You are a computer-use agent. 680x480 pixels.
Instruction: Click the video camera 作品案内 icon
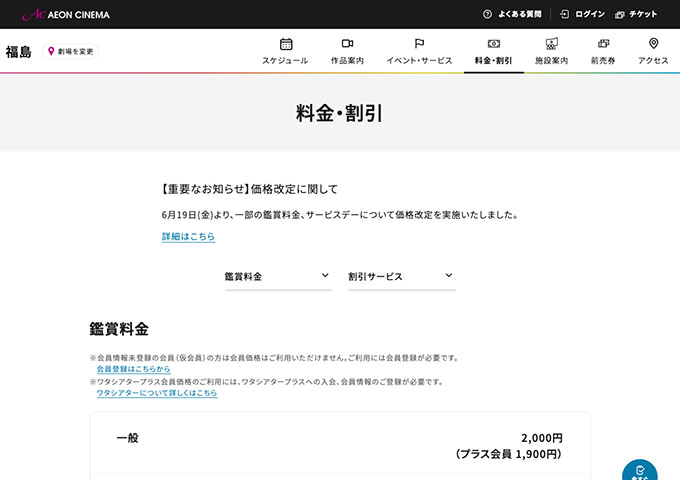coord(347,43)
